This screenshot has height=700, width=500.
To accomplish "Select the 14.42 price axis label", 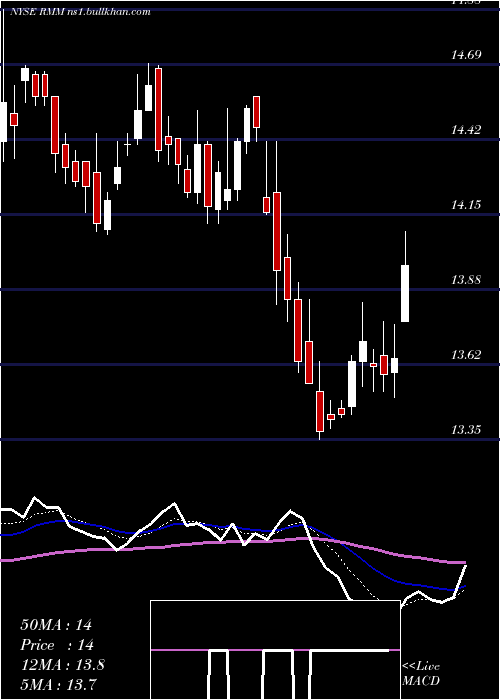I will 466,130.
